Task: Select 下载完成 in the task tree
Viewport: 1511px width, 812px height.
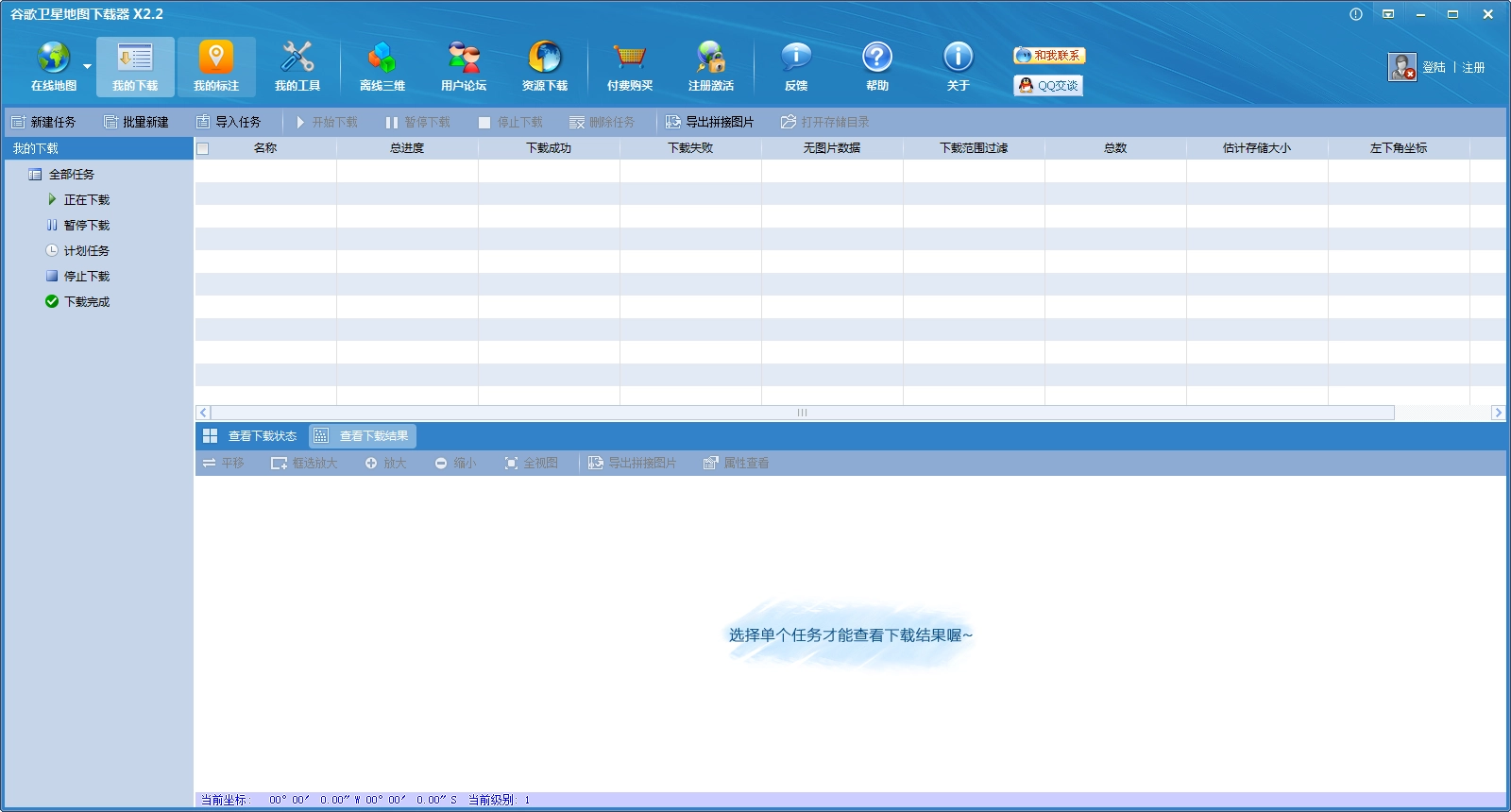Action: (x=86, y=302)
